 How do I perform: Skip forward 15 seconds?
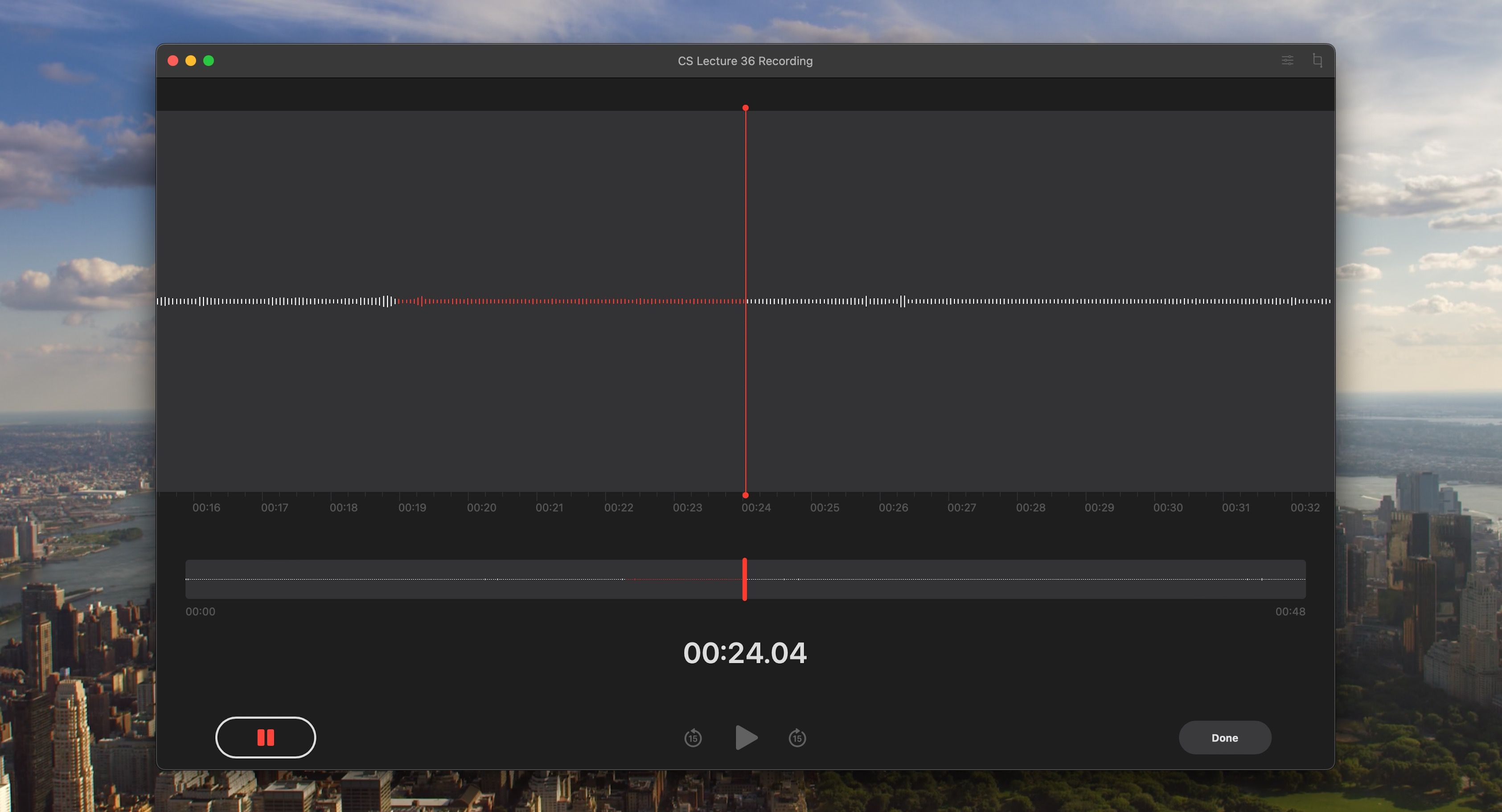(797, 738)
